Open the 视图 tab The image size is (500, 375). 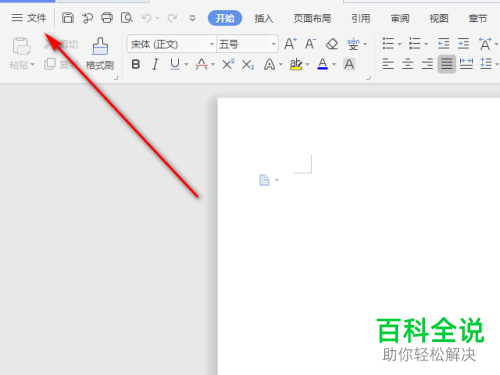(439, 18)
